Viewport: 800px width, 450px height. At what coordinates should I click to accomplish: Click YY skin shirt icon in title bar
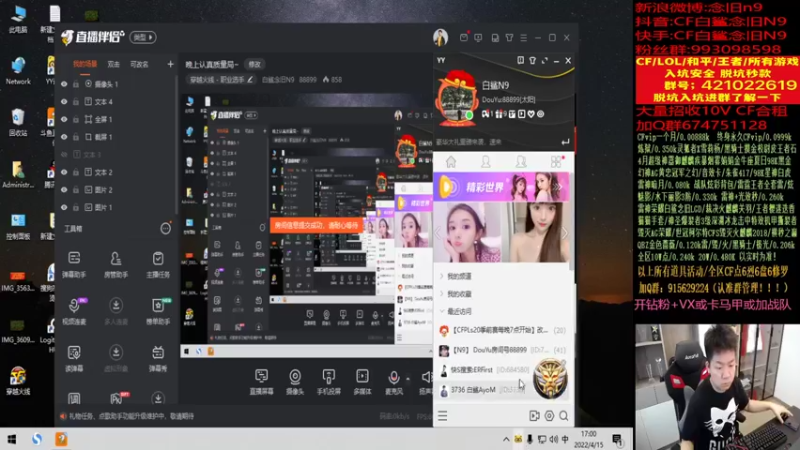533,60
